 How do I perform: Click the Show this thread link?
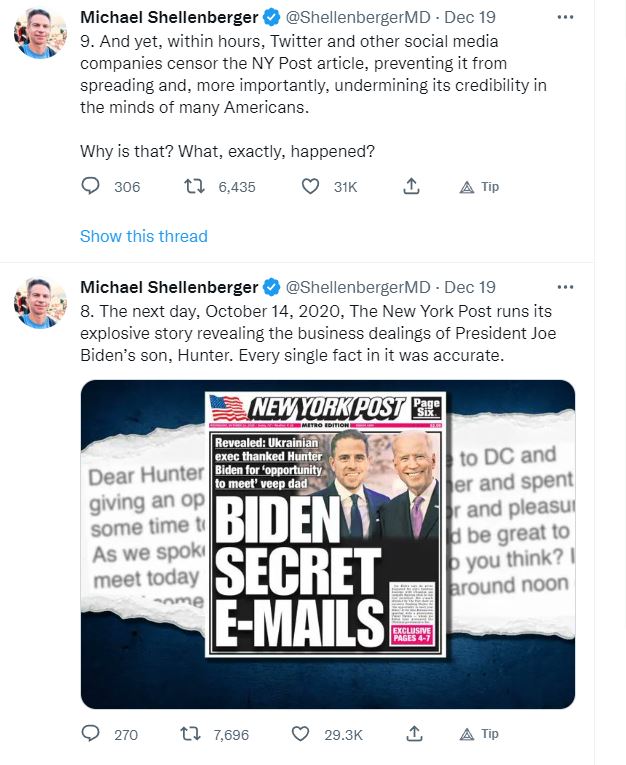click(x=143, y=237)
